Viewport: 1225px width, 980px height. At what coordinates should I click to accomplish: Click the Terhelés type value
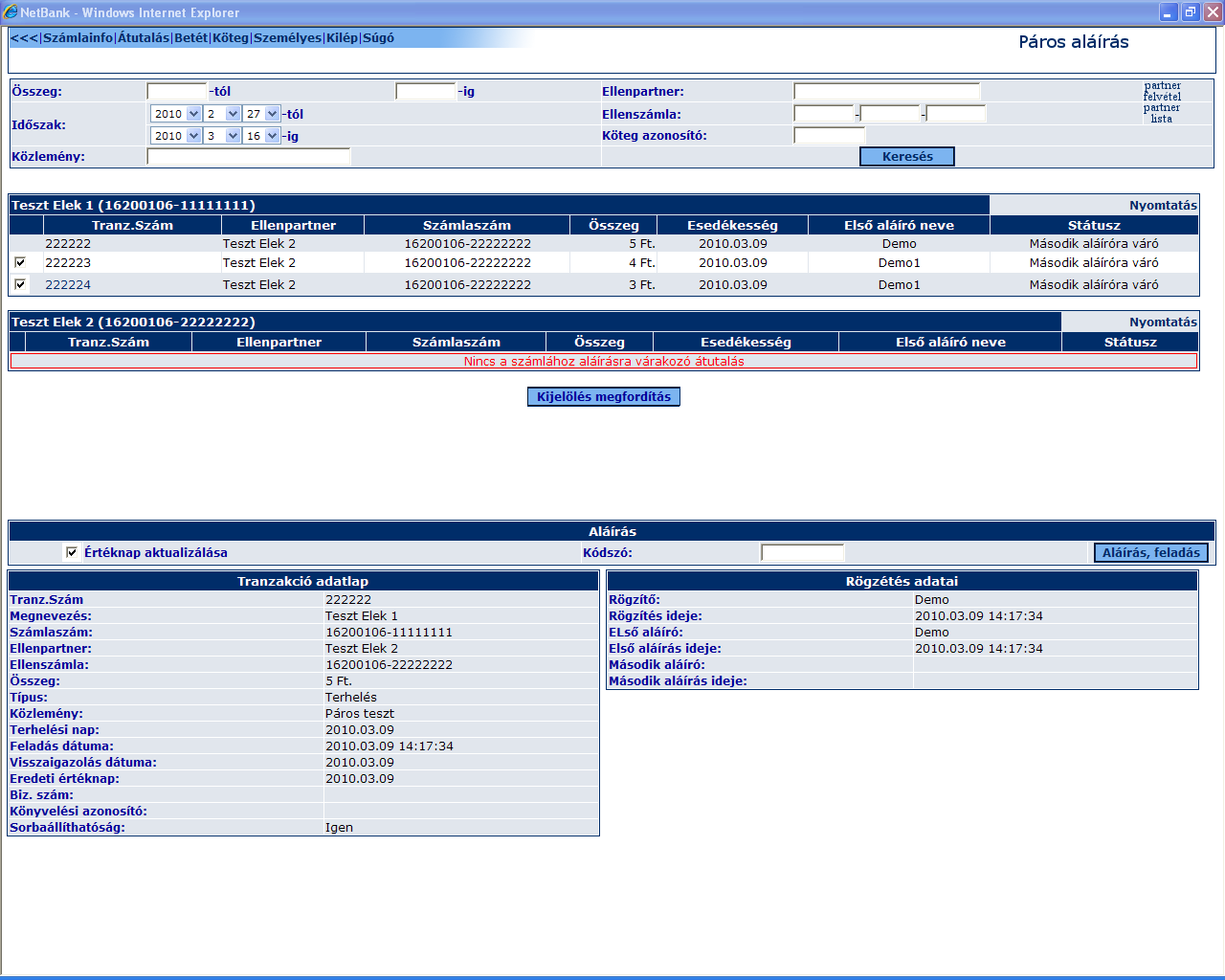click(351, 697)
